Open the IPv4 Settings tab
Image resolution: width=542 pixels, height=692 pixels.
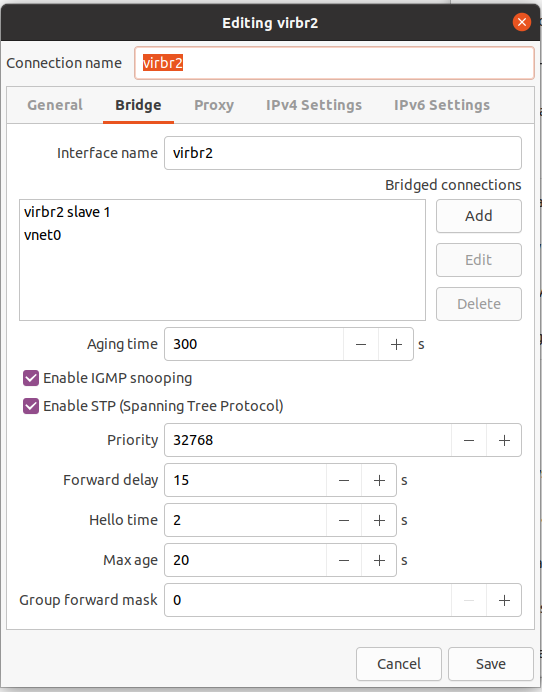314,105
